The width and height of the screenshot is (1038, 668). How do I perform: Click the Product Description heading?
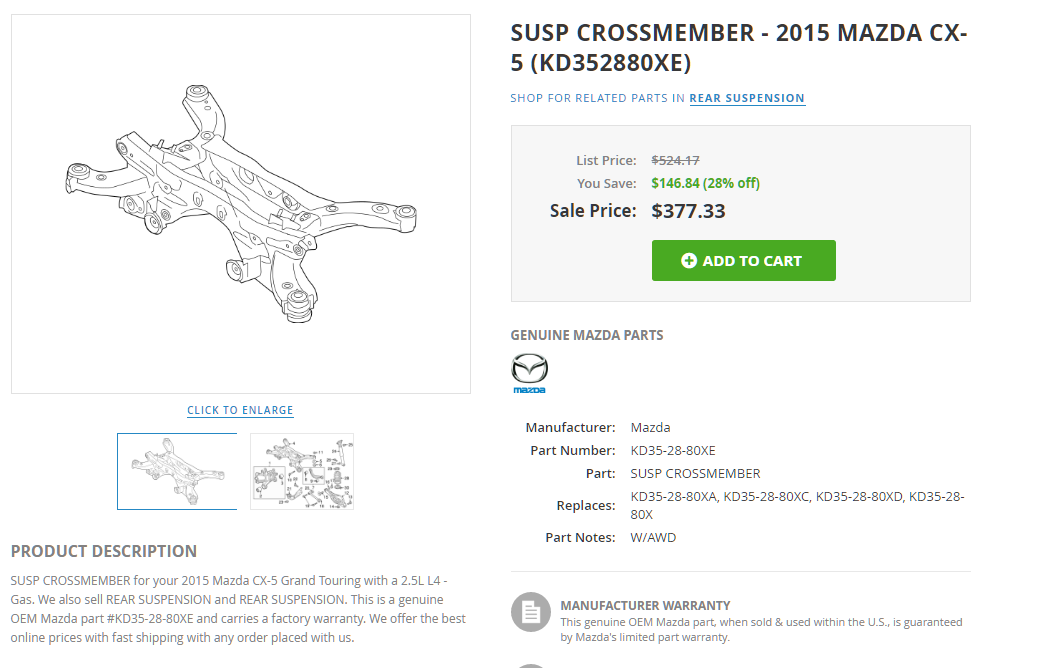pyautogui.click(x=104, y=551)
